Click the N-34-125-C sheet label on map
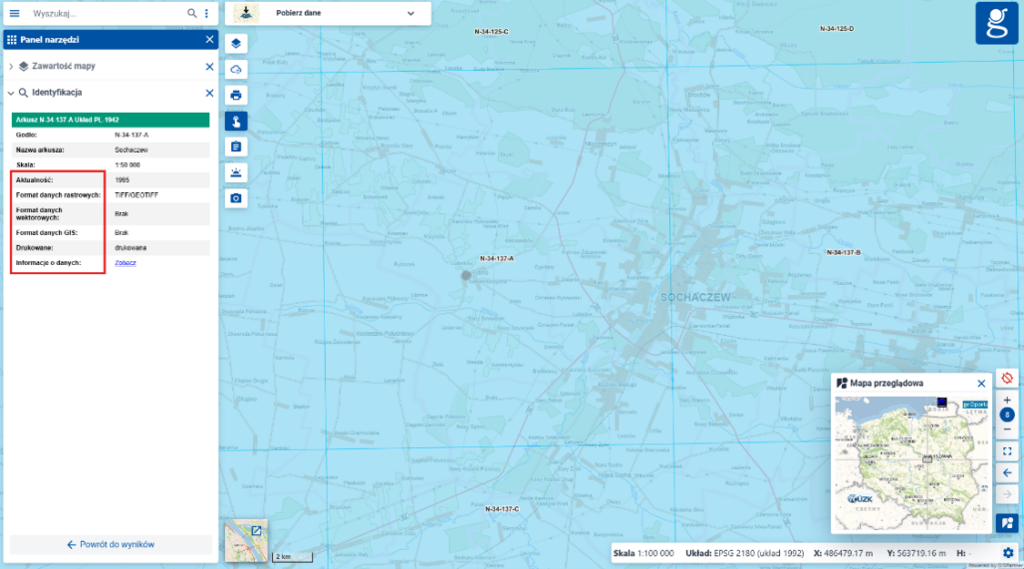Image resolution: width=1024 pixels, height=569 pixels. [491, 31]
